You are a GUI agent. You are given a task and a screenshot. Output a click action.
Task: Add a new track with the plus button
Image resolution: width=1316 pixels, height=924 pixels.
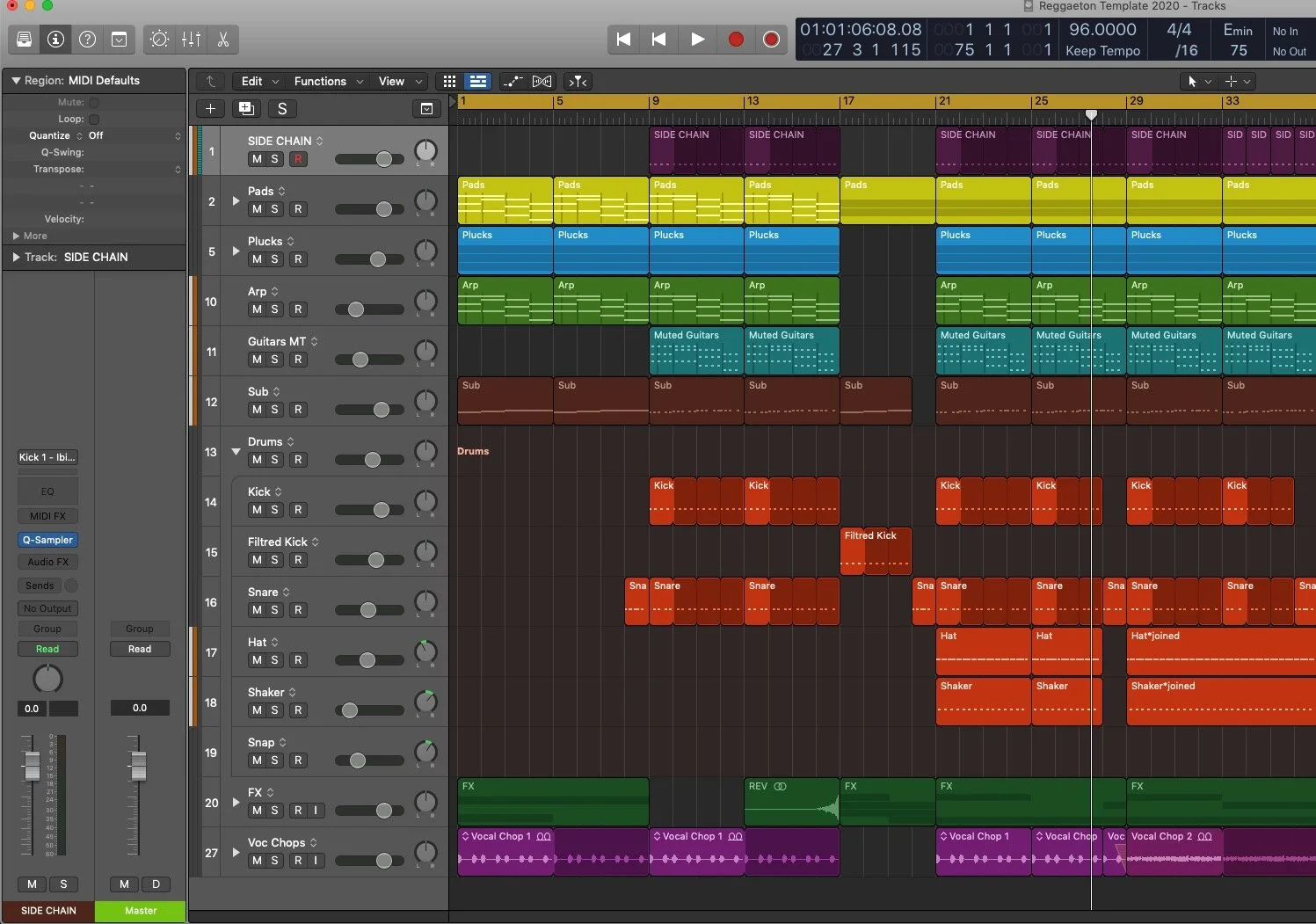[x=211, y=109]
